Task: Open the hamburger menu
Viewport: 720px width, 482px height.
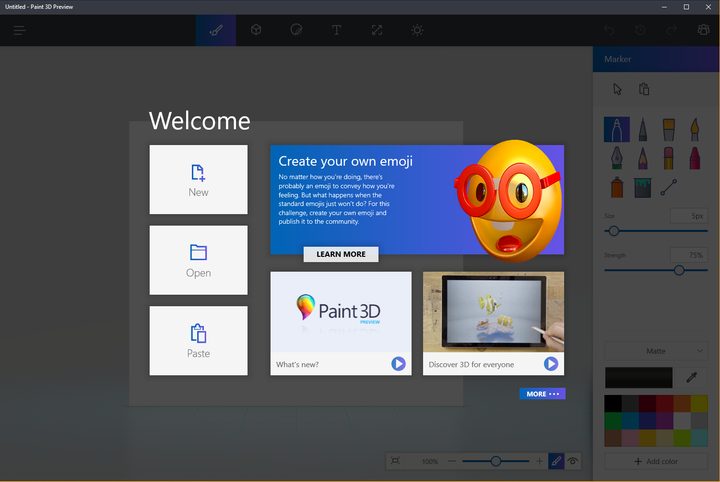Action: click(19, 30)
